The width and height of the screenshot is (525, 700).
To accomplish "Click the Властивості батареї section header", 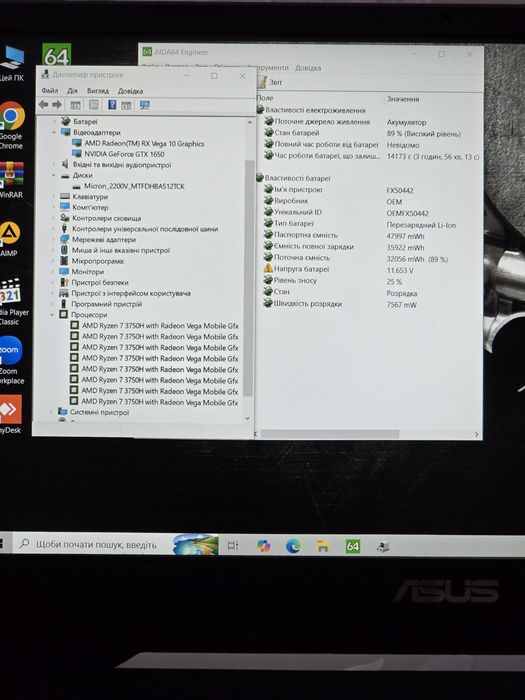I will (298, 178).
